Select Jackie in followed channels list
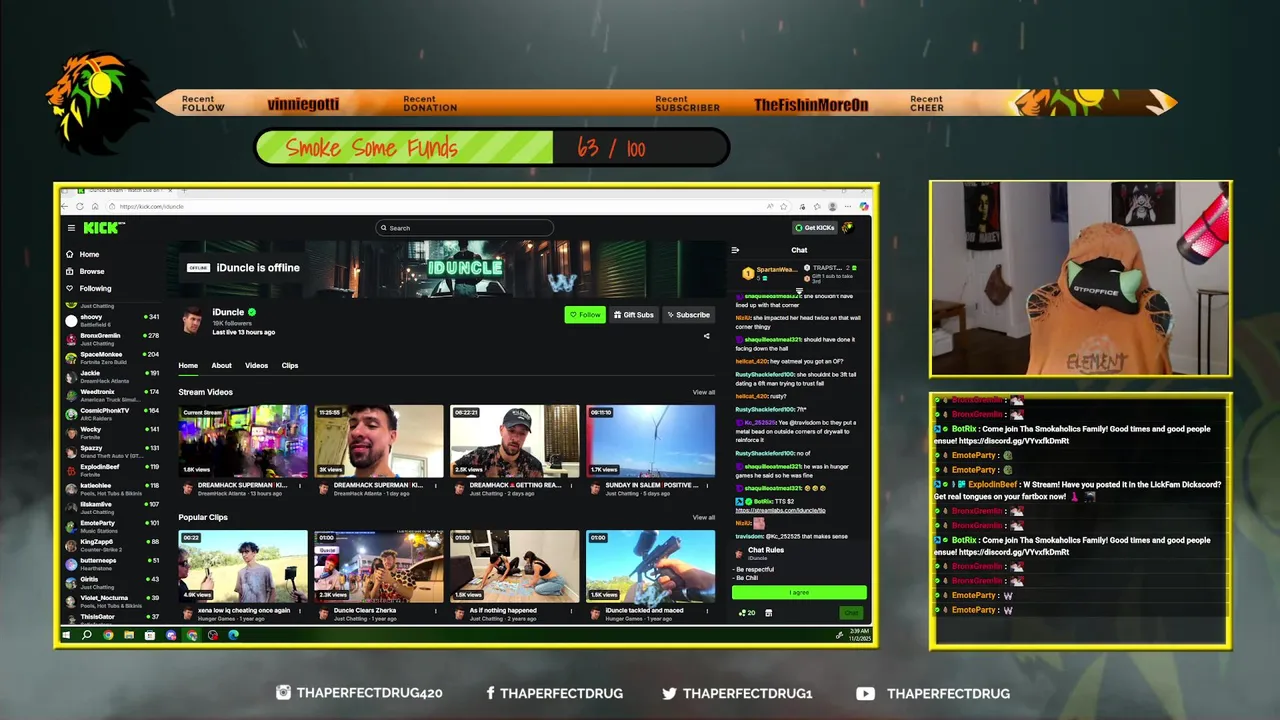Viewport: 1280px width, 720px height. [112, 376]
